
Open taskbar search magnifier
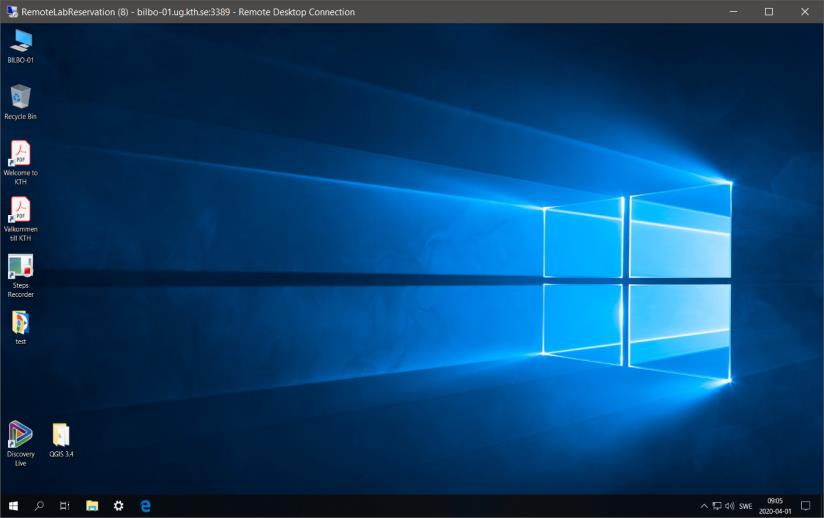coord(39,506)
